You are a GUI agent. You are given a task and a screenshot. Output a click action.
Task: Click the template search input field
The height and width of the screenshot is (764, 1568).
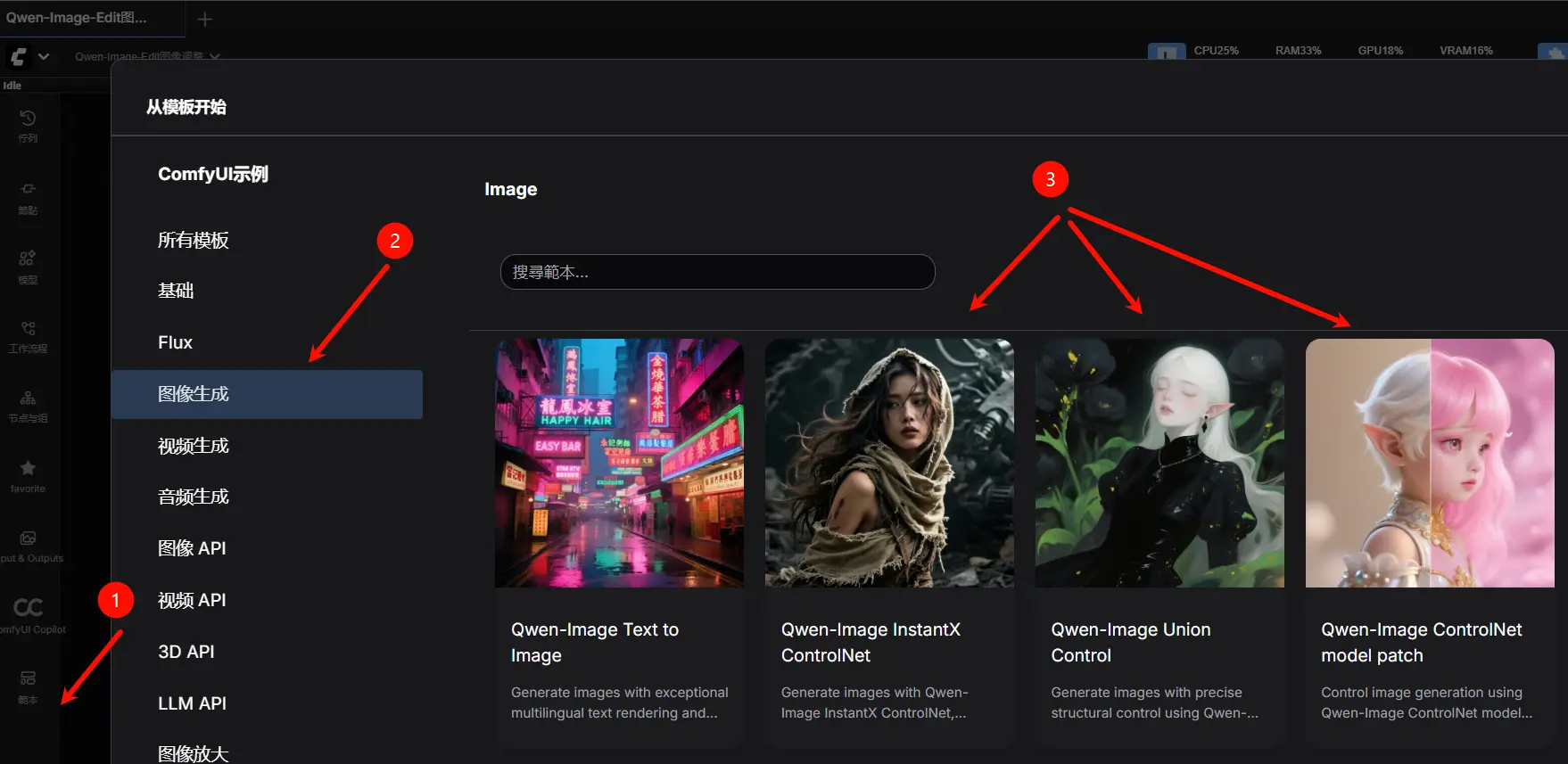[717, 272]
